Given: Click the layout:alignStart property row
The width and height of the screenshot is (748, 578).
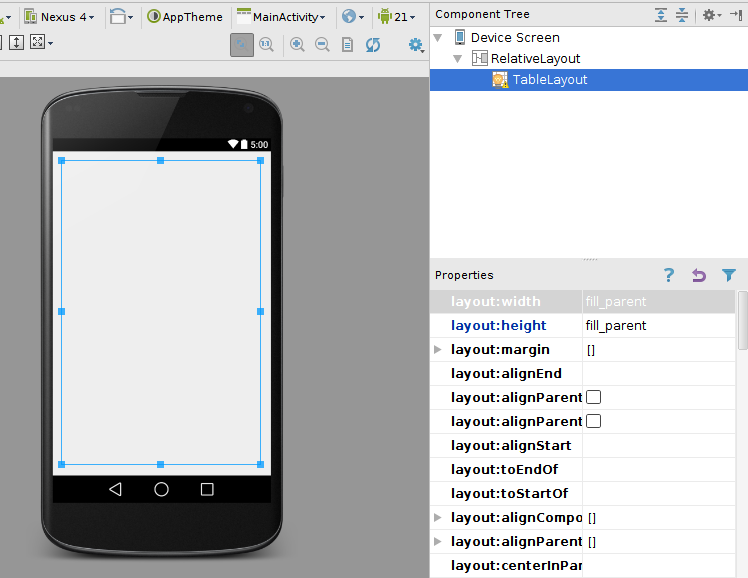Looking at the screenshot, I should [x=582, y=445].
